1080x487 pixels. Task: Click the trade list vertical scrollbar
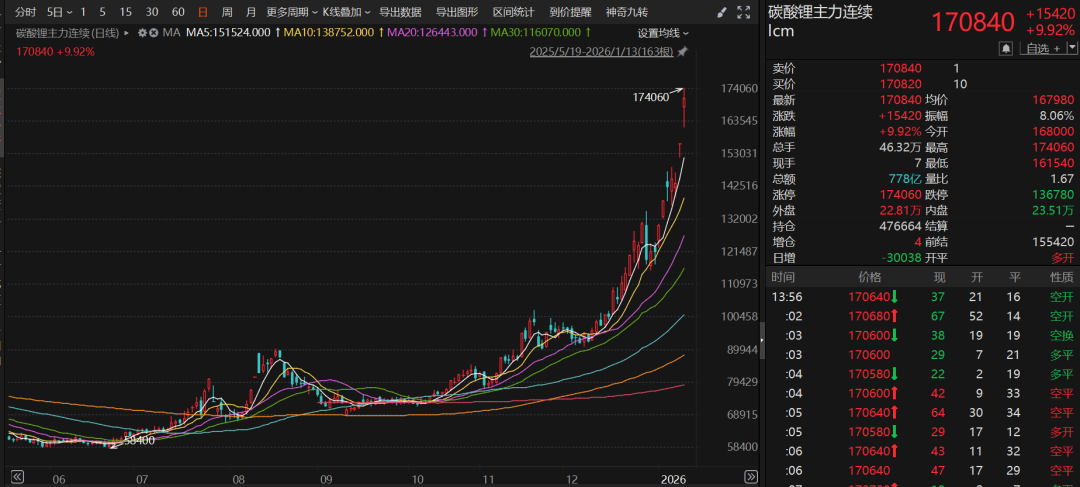coord(763,340)
